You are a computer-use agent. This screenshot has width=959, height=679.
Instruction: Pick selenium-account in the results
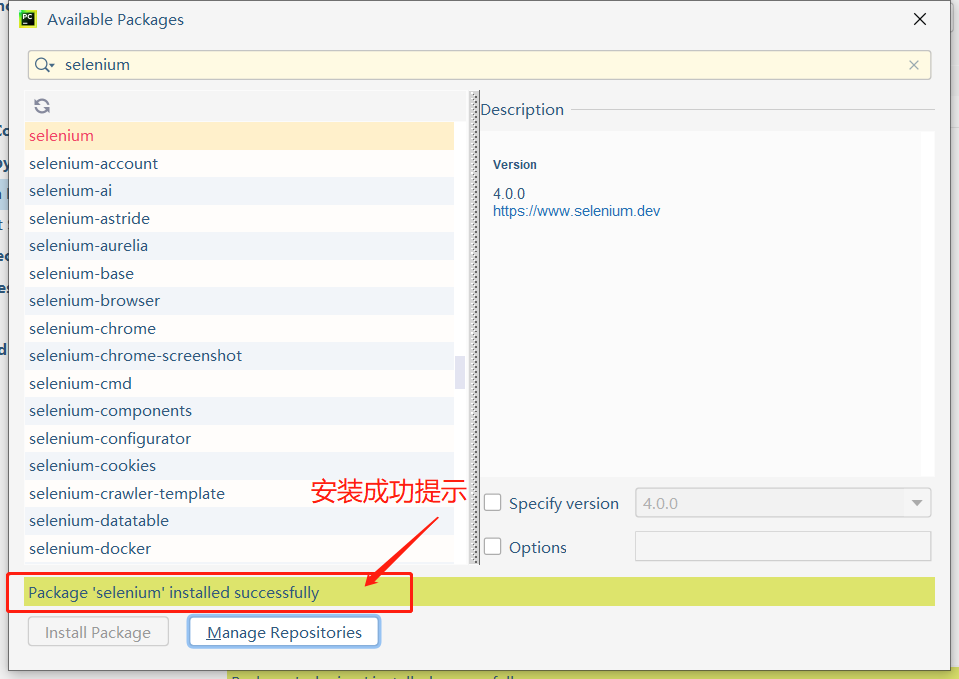click(x=239, y=163)
